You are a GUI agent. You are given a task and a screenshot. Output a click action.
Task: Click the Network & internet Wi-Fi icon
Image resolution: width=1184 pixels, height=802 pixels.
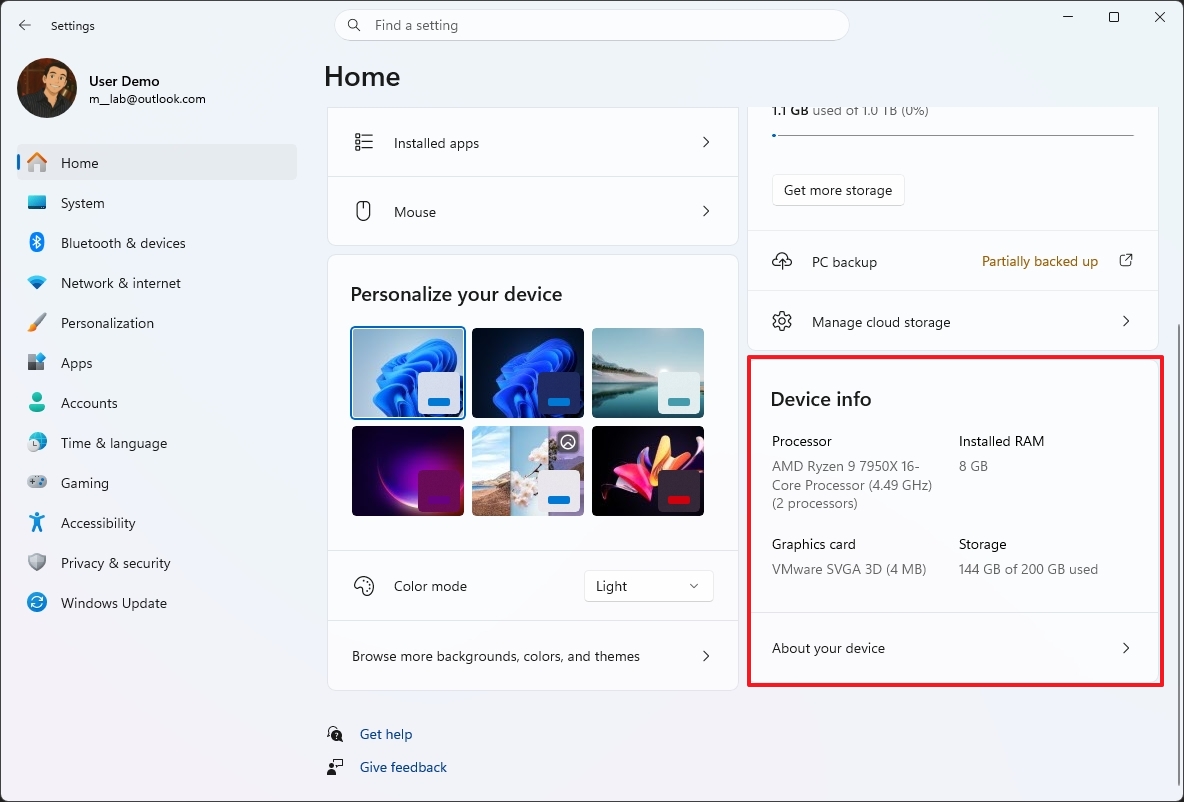[37, 283]
